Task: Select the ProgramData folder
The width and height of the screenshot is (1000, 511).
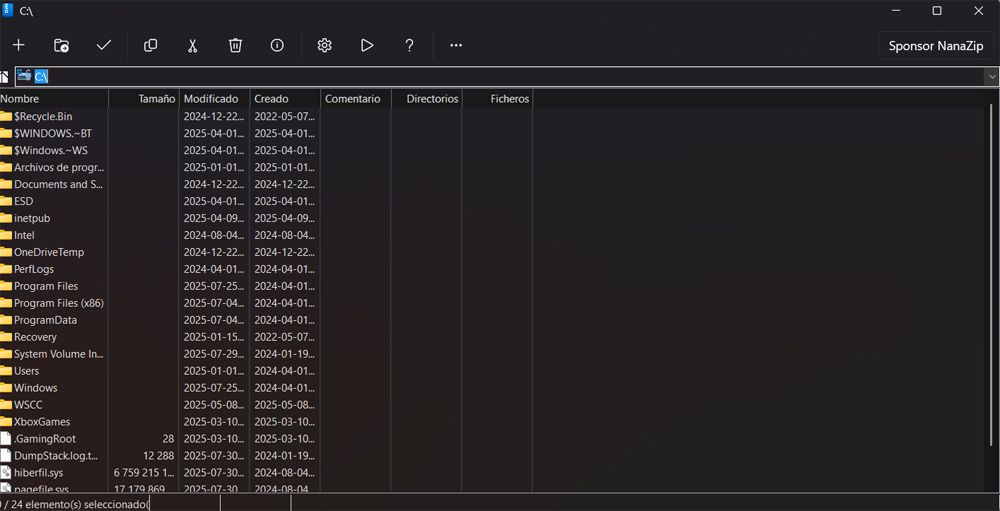Action: point(45,320)
